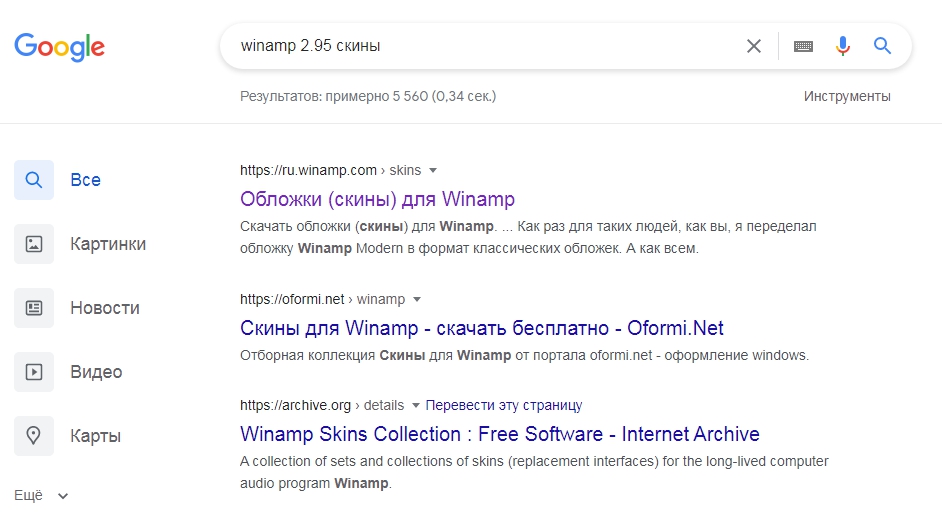Click the archive.org URL breadcrumb
942x522 pixels.
(x=322, y=405)
